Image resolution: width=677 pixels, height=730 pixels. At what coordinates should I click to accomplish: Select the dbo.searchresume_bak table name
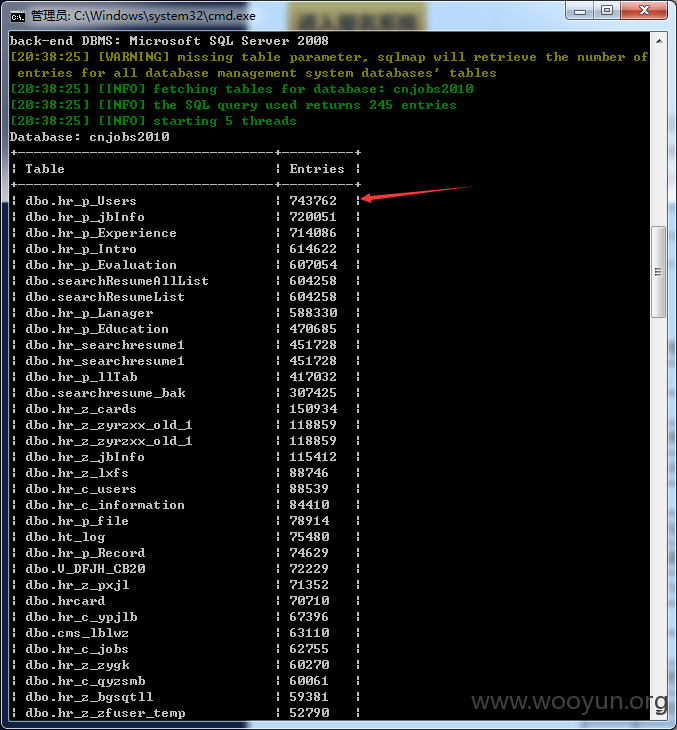click(105, 393)
